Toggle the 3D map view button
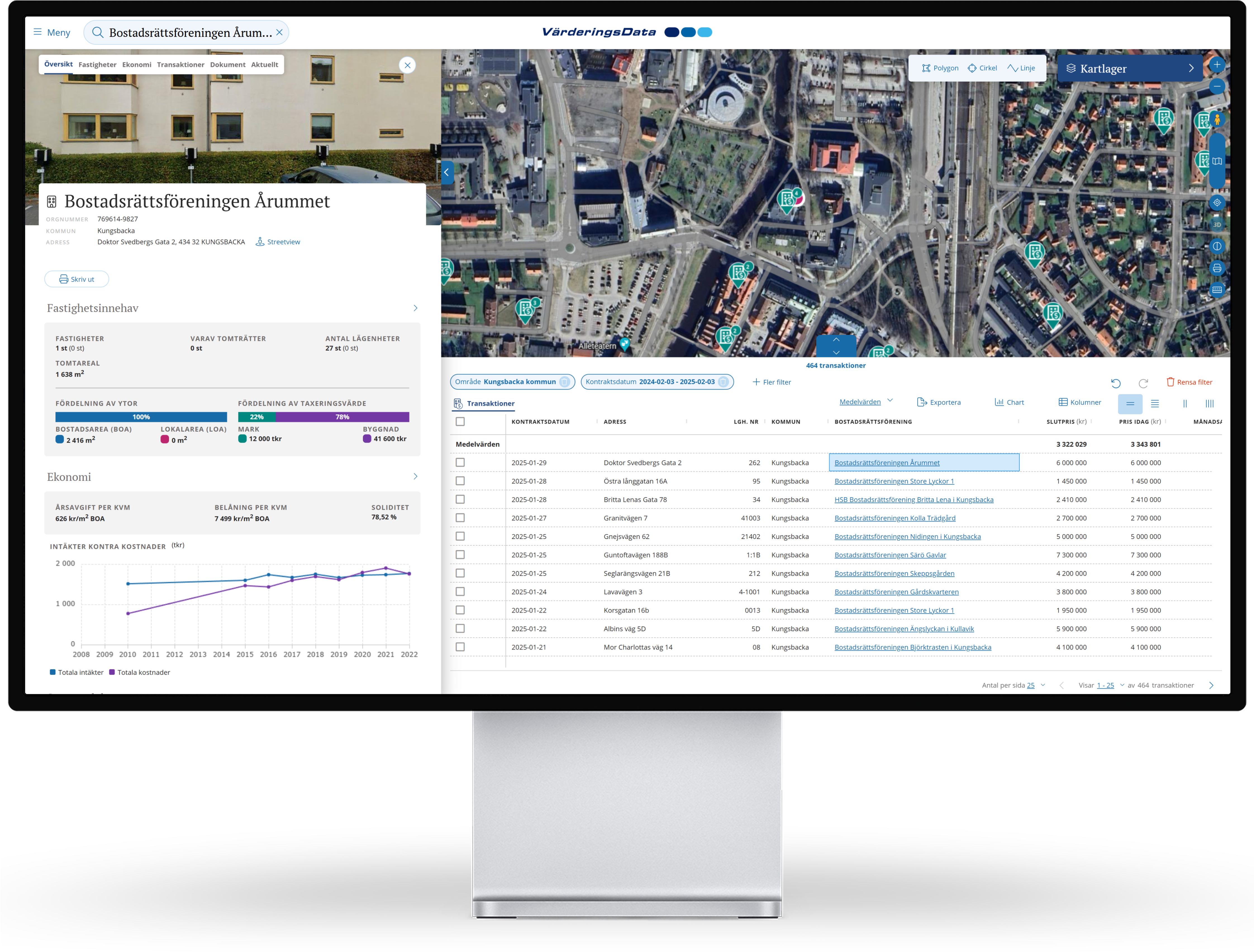Viewport: 1254px width, 952px height. coord(1217,225)
